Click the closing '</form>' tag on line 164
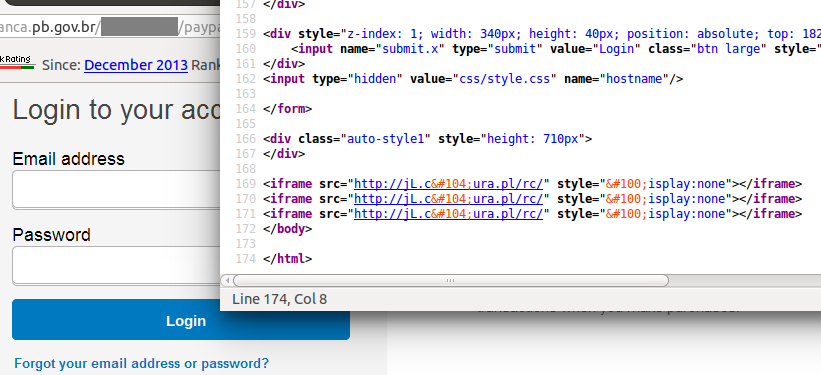This screenshot has height=375, width=821. point(287,109)
